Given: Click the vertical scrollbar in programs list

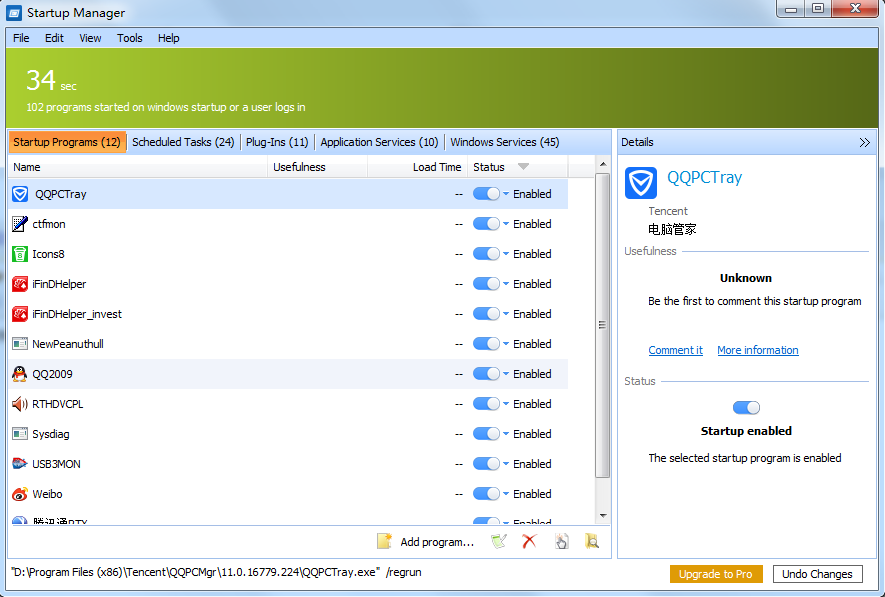Looking at the screenshot, I should click(x=602, y=325).
